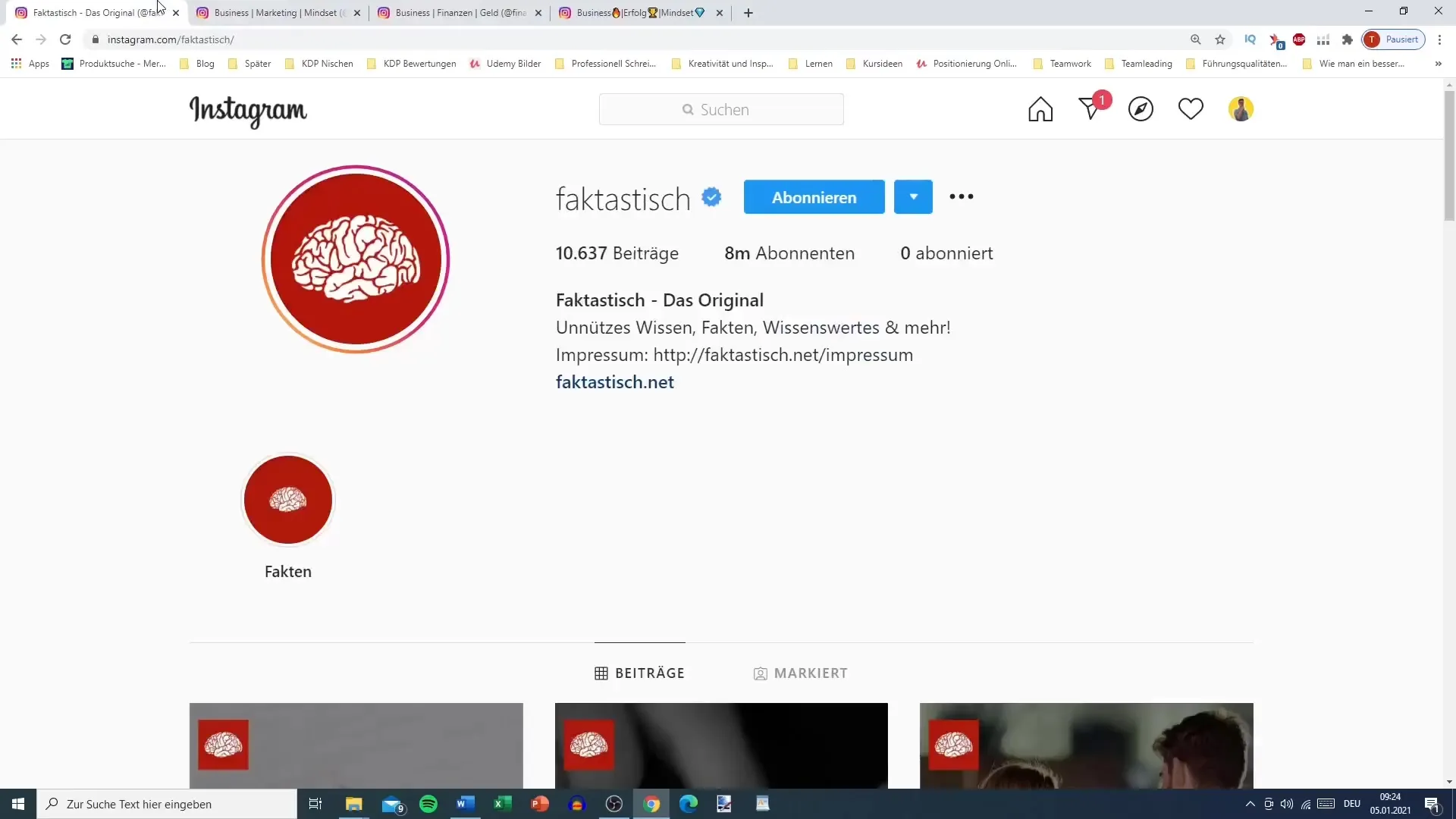The width and height of the screenshot is (1456, 819).
Task: Open the third post thumbnail showing a person
Action: click(x=1087, y=745)
